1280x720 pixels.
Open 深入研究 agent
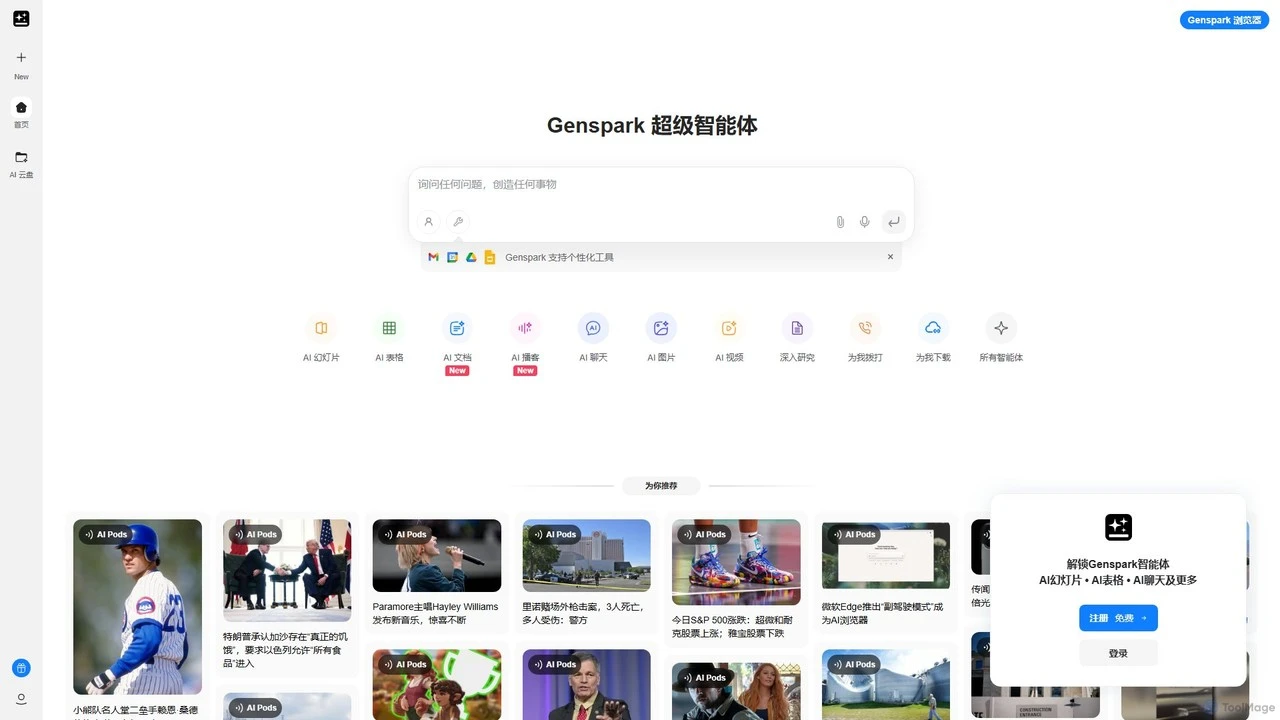click(797, 337)
